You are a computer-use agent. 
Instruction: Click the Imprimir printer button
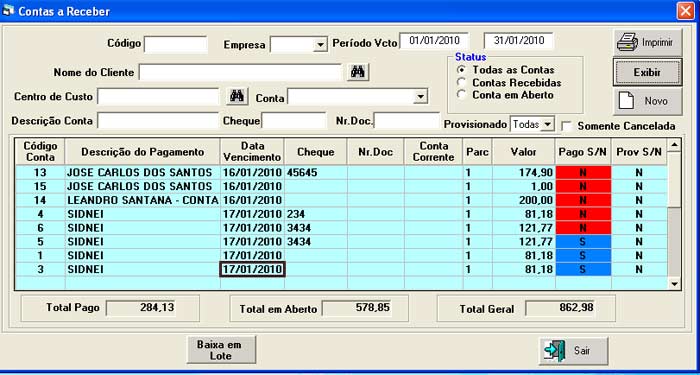click(x=647, y=43)
